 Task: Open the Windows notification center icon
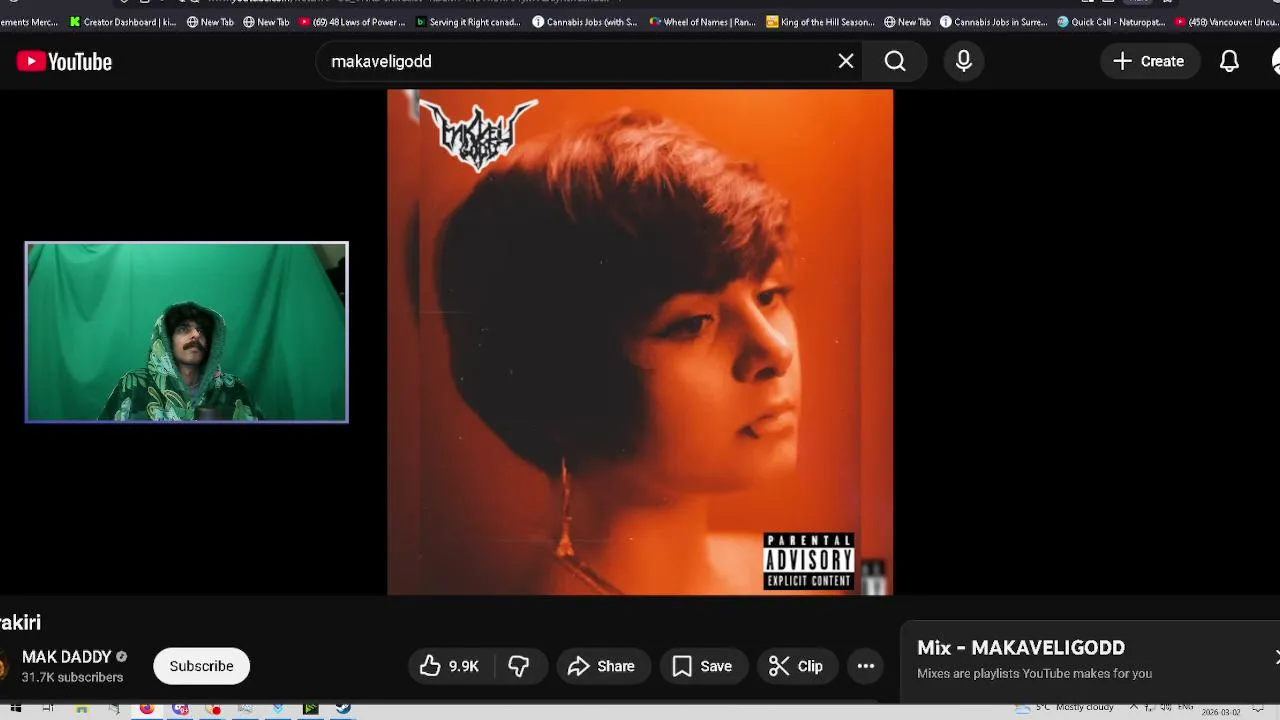point(1258,709)
